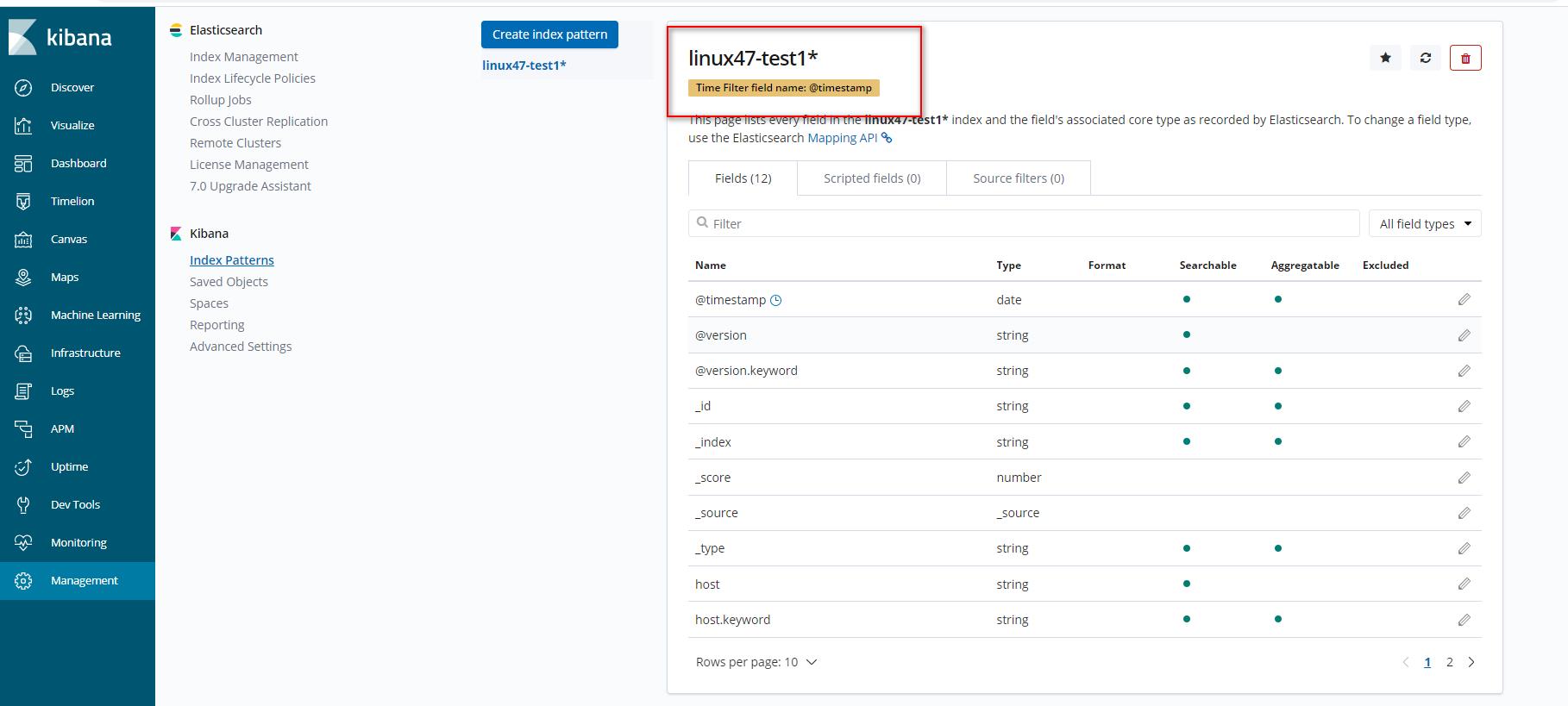The height and width of the screenshot is (706, 1568).
Task: Select linux47-test1* index pattern link
Action: click(x=524, y=66)
